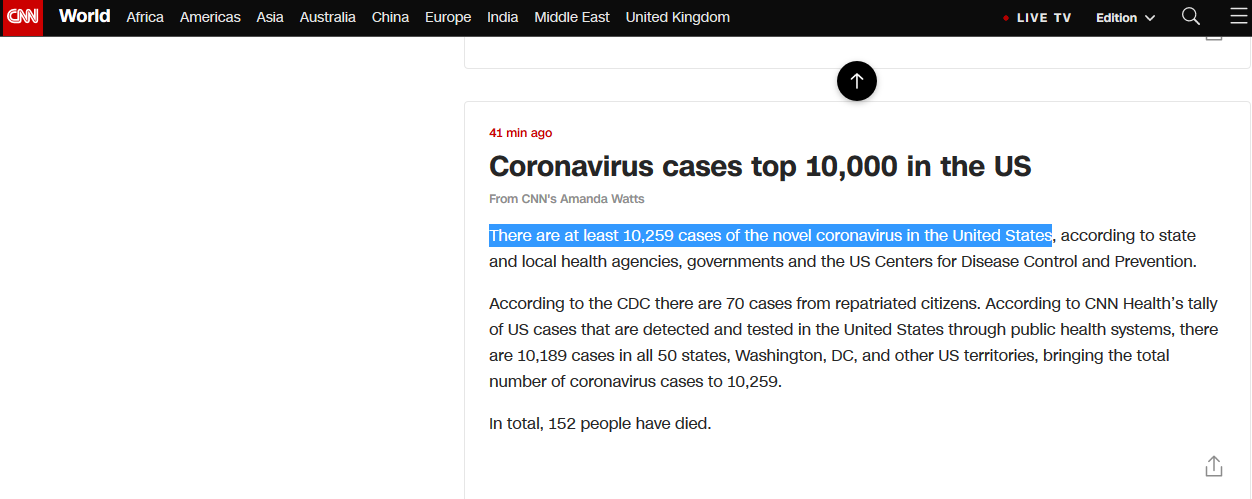Open the China section
The width and height of the screenshot is (1252, 499).
pyautogui.click(x=390, y=17)
